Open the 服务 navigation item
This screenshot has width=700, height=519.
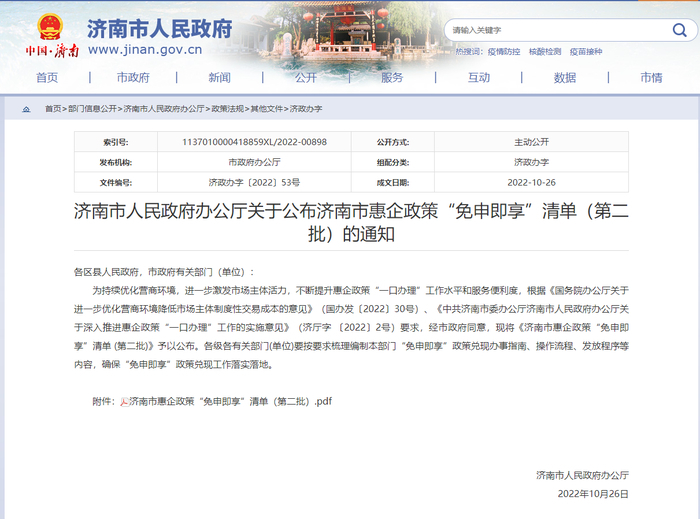point(392,78)
